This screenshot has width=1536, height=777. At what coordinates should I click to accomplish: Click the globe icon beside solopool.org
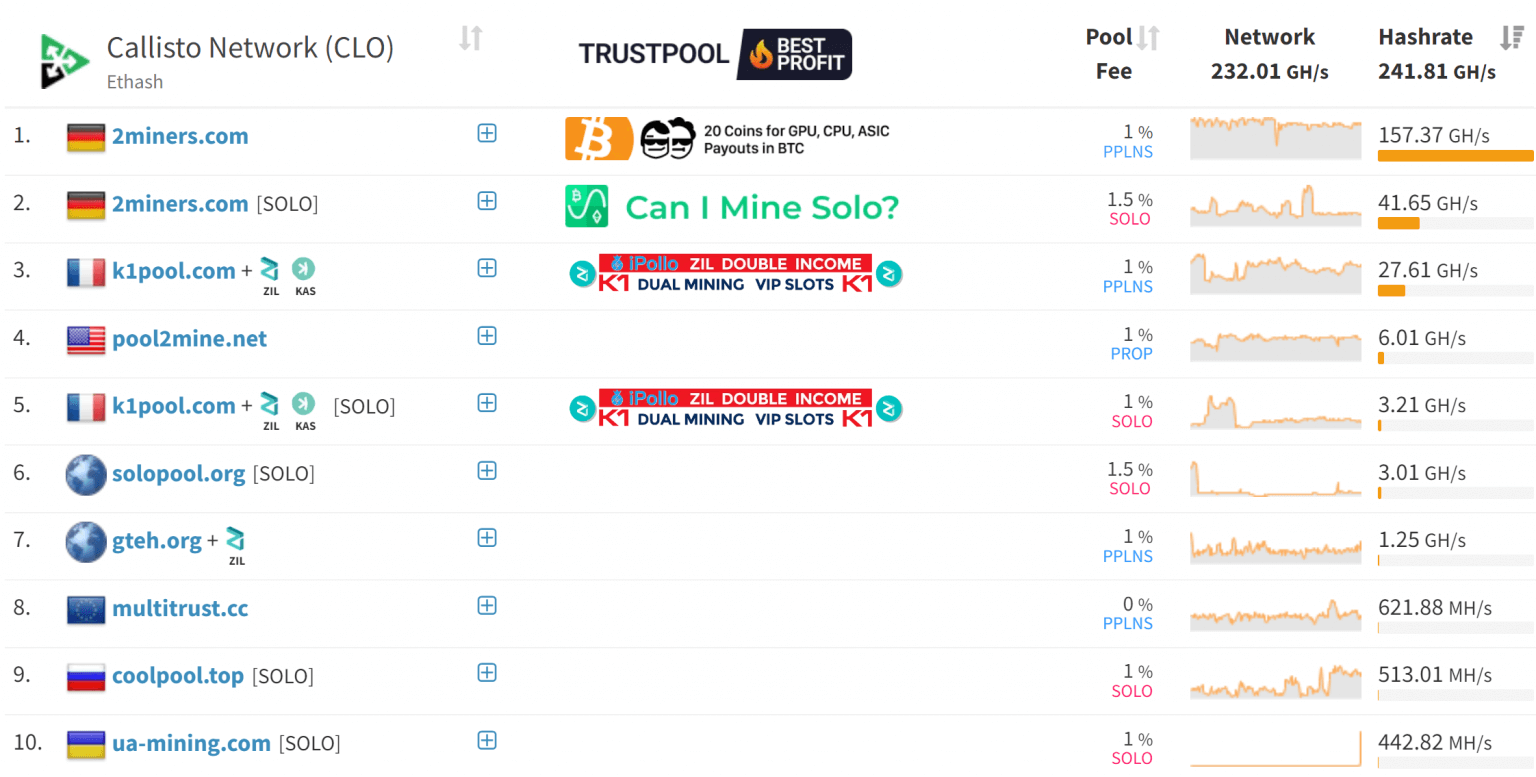86,475
